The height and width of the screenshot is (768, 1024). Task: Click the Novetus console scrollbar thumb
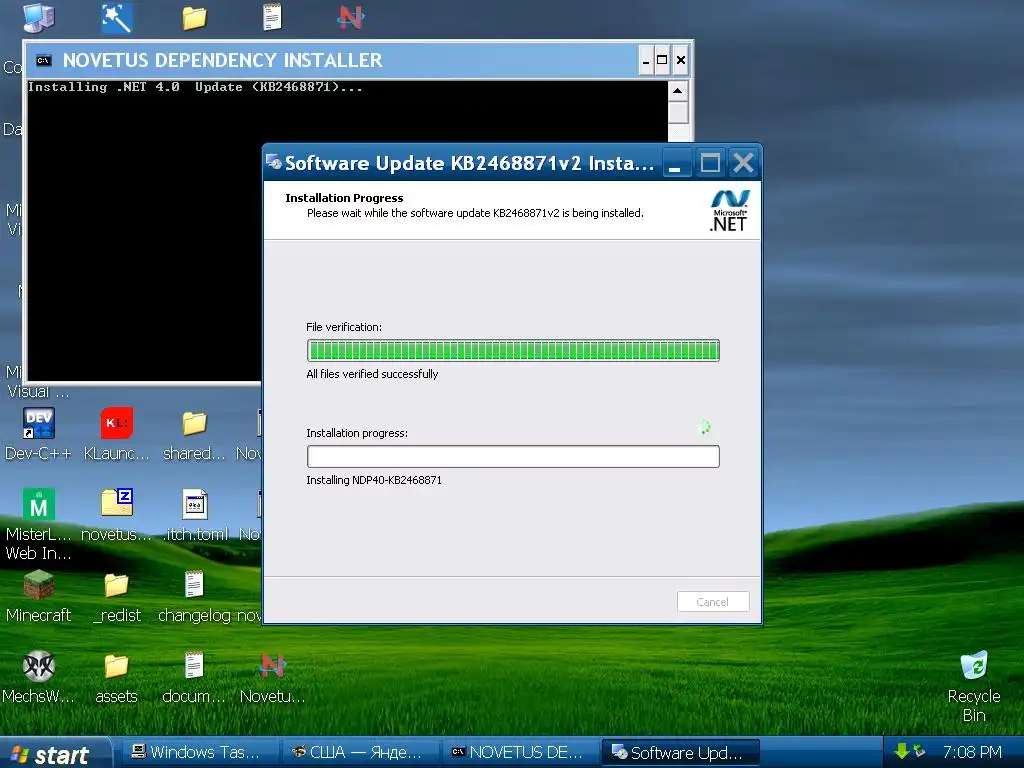click(x=678, y=112)
